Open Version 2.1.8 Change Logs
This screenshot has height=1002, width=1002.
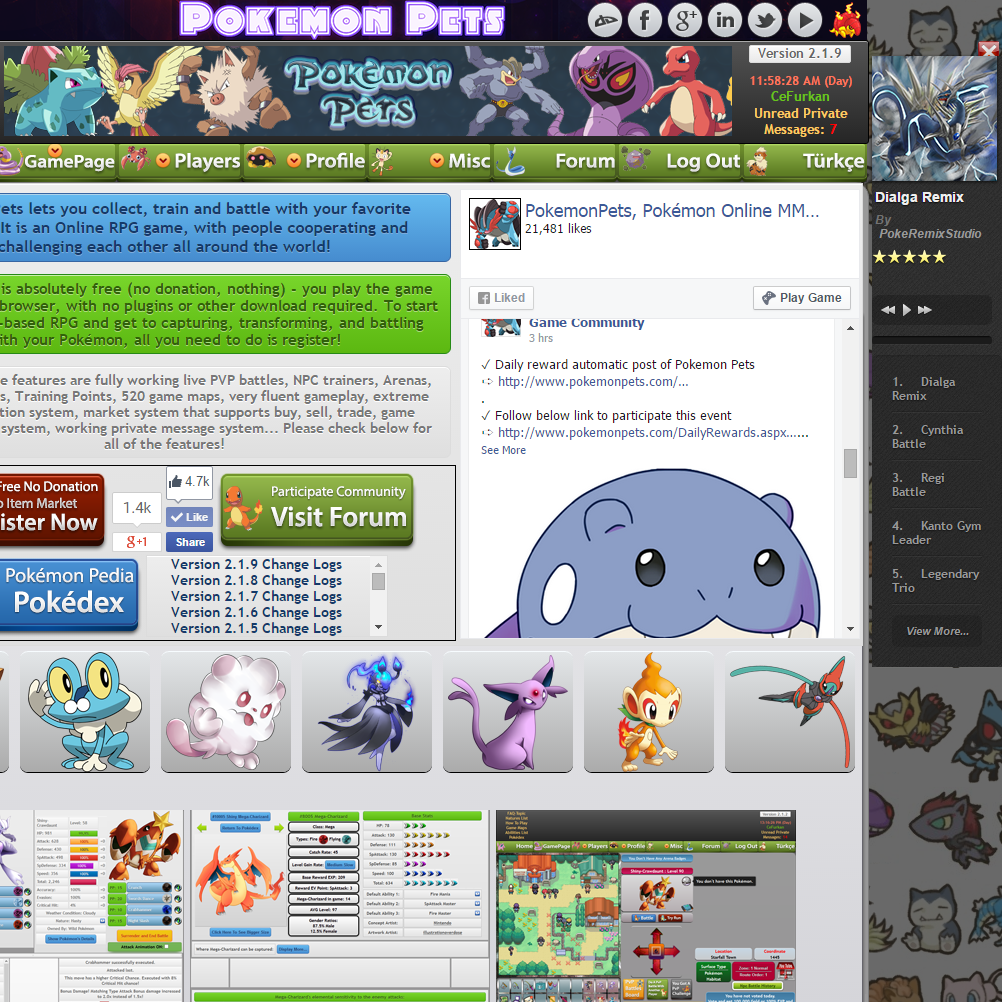point(256,580)
